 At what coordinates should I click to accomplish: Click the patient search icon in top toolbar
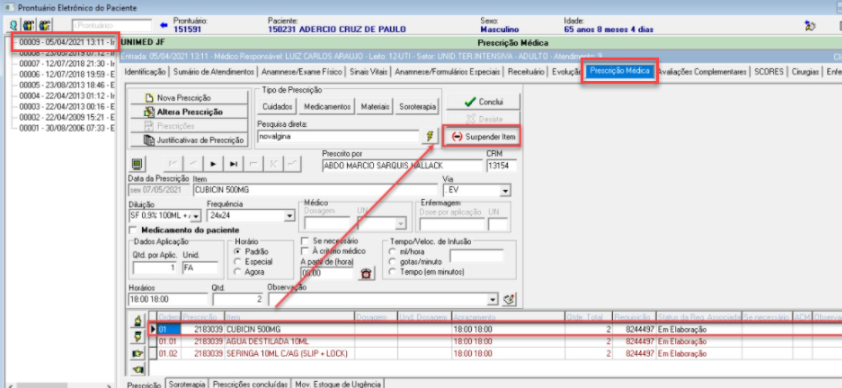tap(13, 25)
